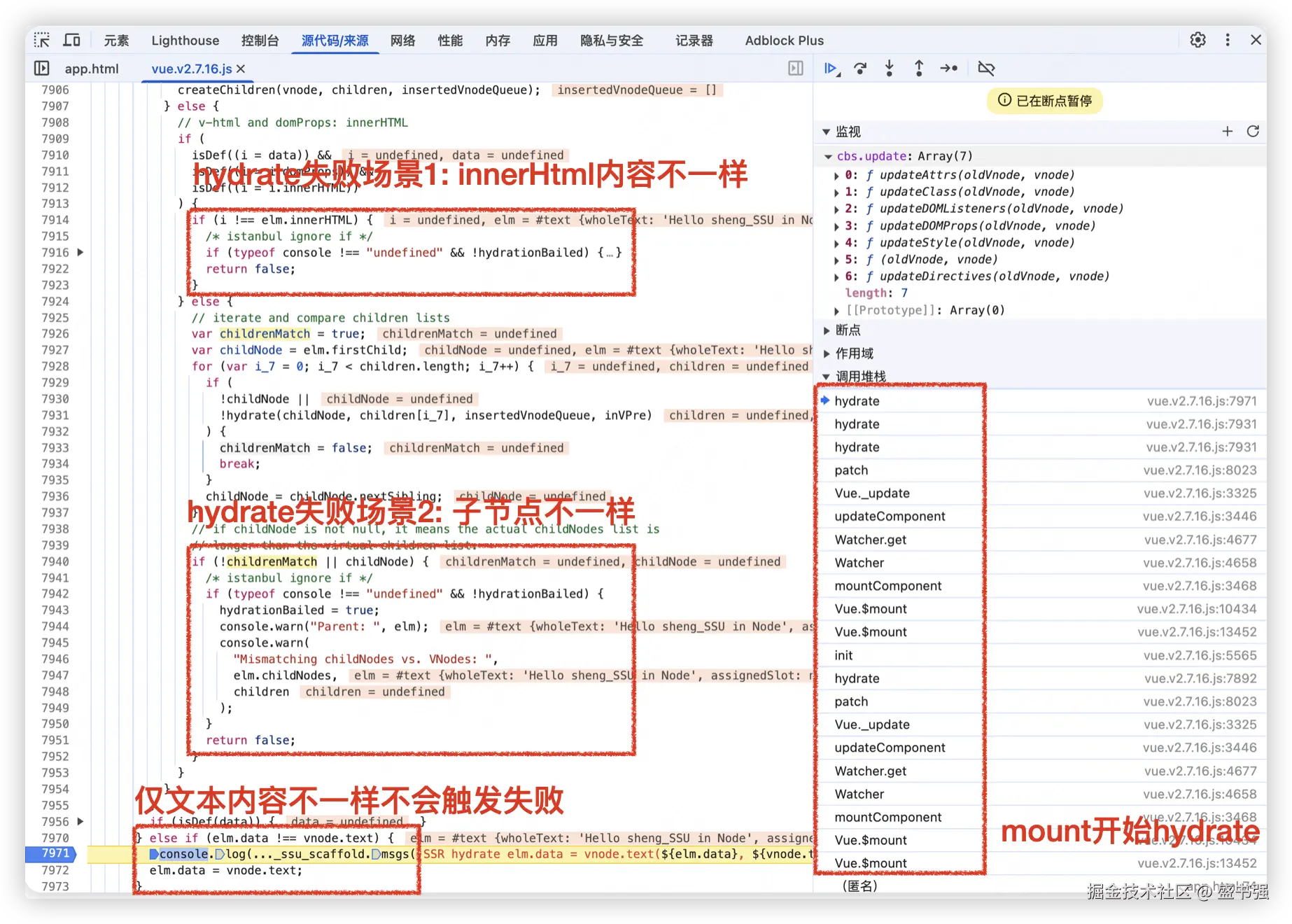Image resolution: width=1292 pixels, height=924 pixels.
Task: Expand watch item 0 updateAttrs
Action: [836, 175]
